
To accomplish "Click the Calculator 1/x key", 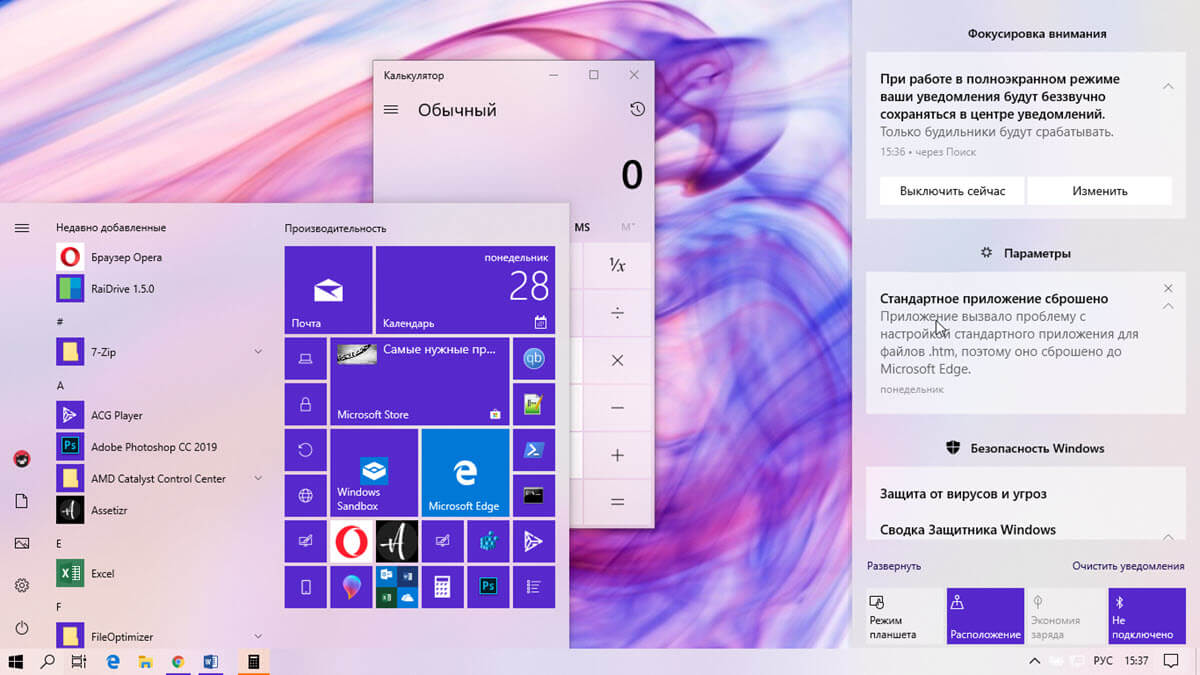I will (x=617, y=265).
